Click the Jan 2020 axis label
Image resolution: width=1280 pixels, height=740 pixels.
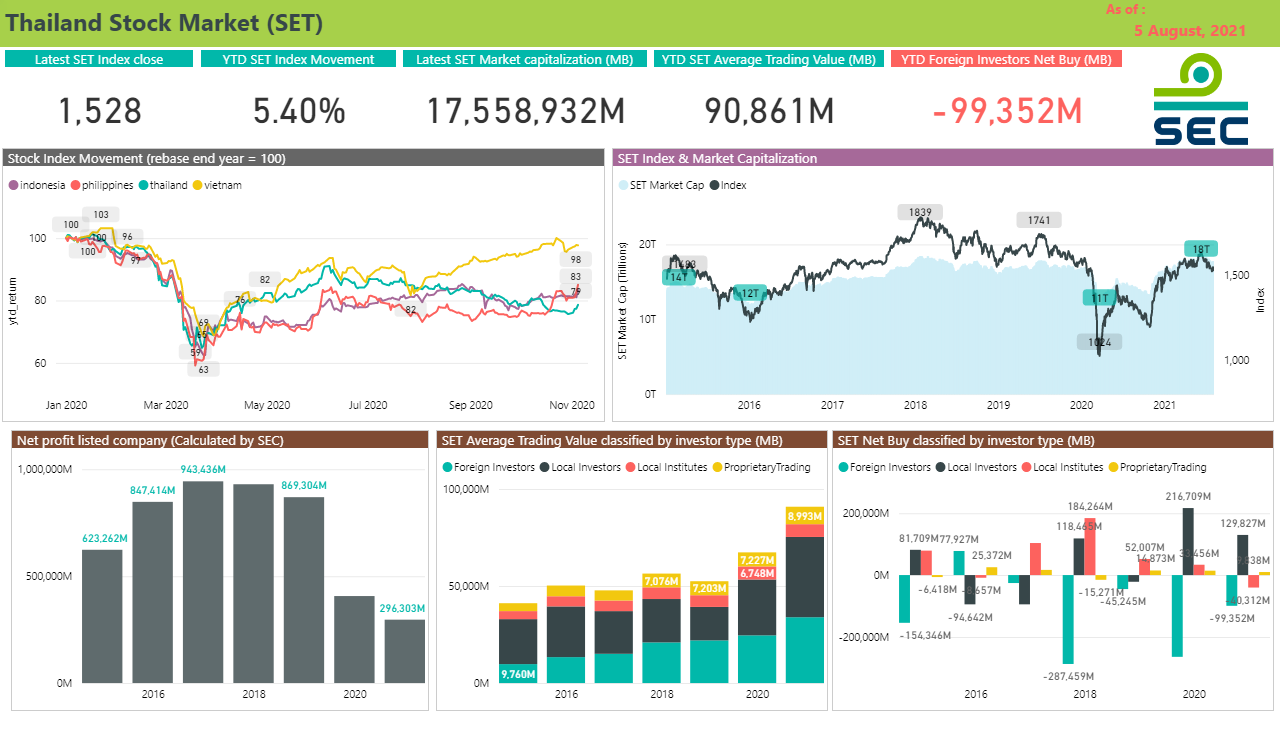coord(67,405)
